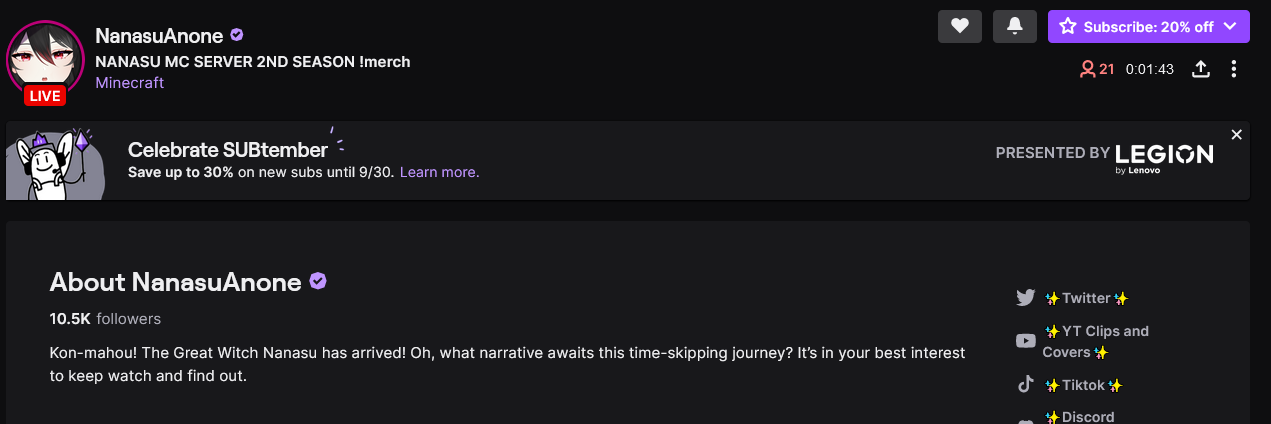This screenshot has height=424, width=1271.
Task: Click the YouTube icon
Action: click(1025, 341)
